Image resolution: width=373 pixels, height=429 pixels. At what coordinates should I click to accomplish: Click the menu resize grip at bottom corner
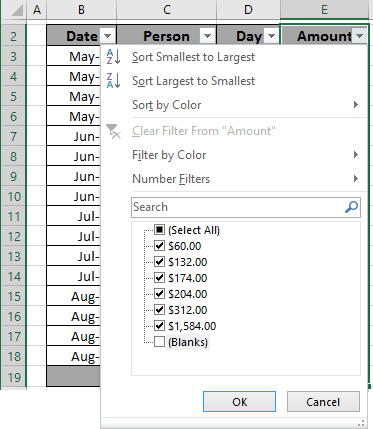point(361,423)
